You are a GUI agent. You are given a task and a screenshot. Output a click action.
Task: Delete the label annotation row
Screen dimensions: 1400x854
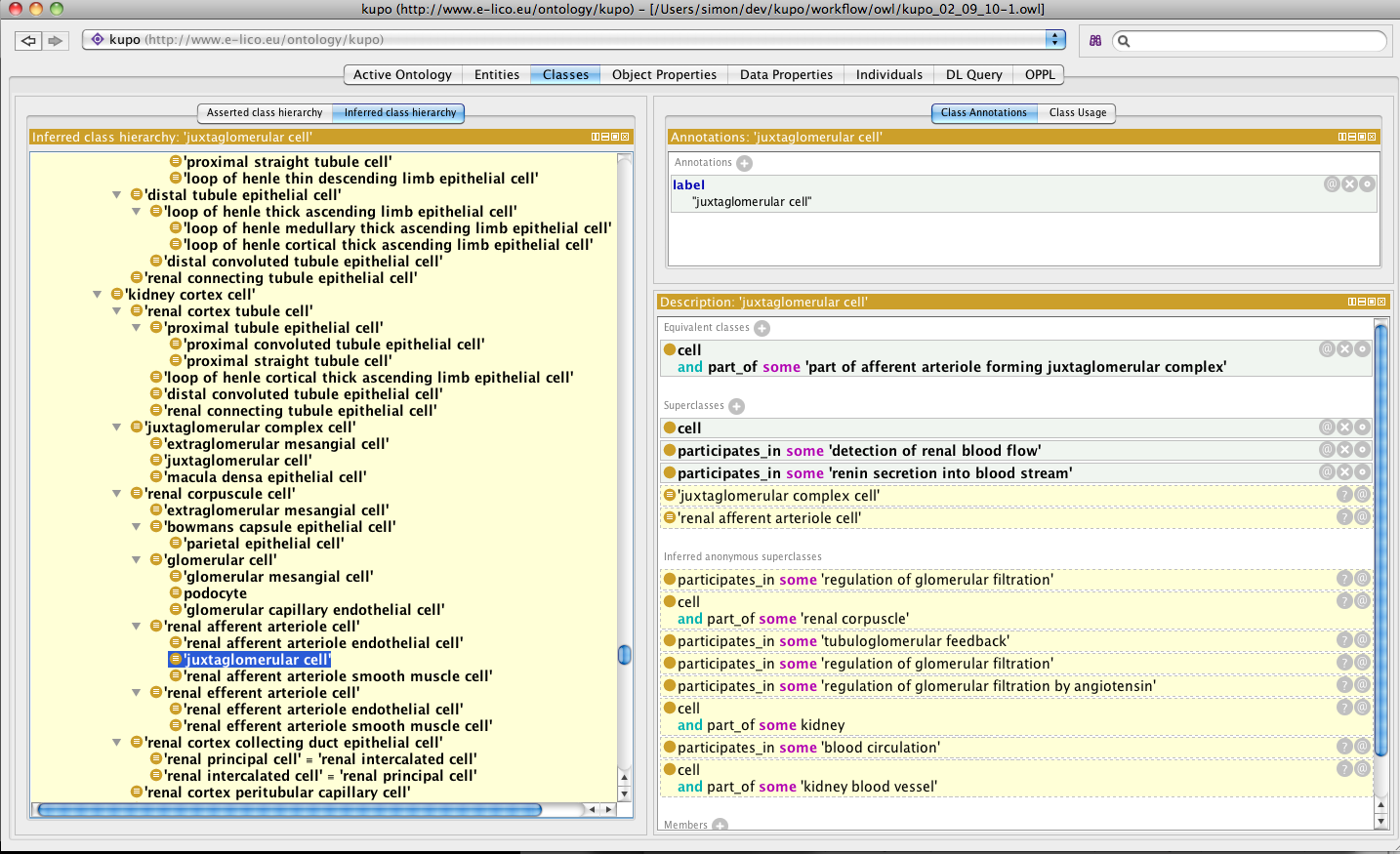click(x=1349, y=183)
